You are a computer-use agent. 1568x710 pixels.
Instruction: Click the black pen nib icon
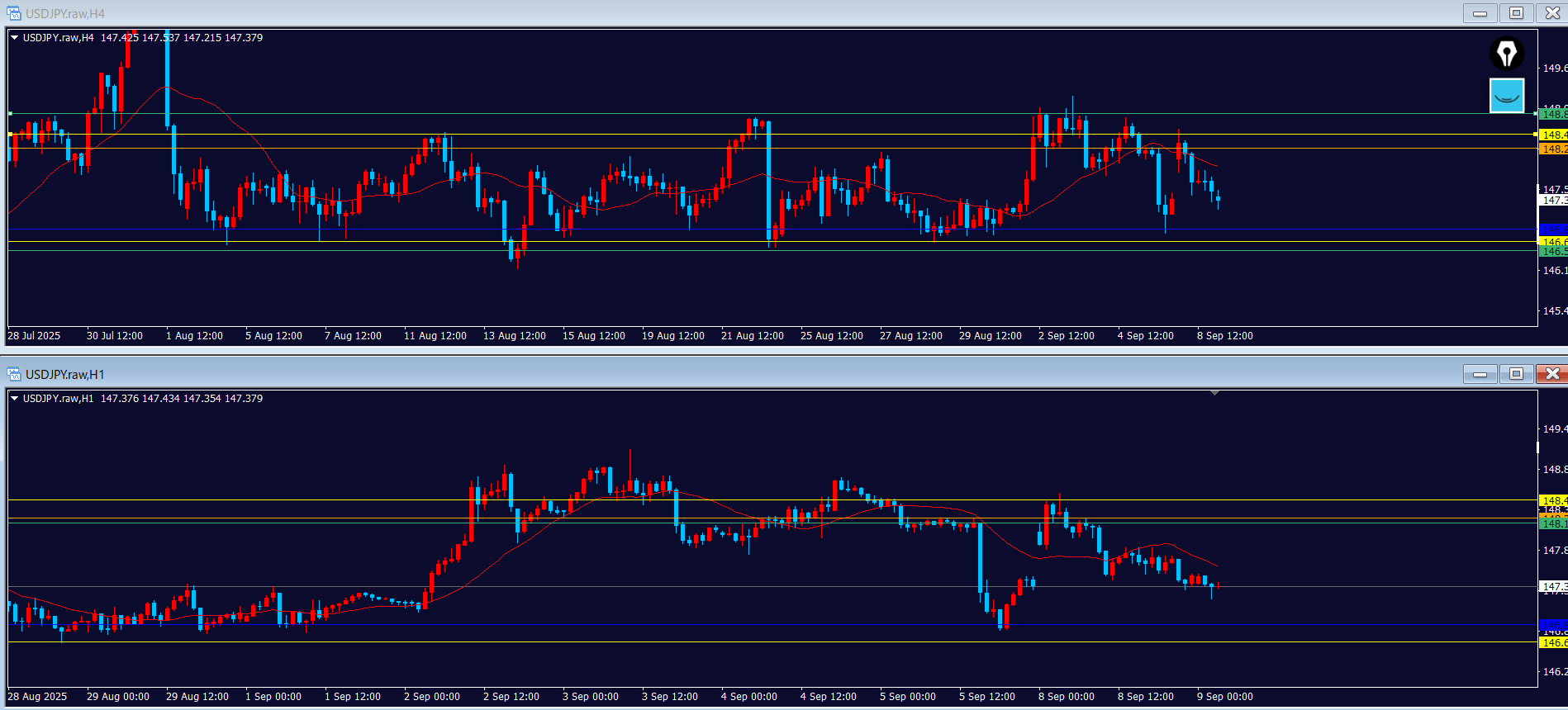(x=1507, y=54)
